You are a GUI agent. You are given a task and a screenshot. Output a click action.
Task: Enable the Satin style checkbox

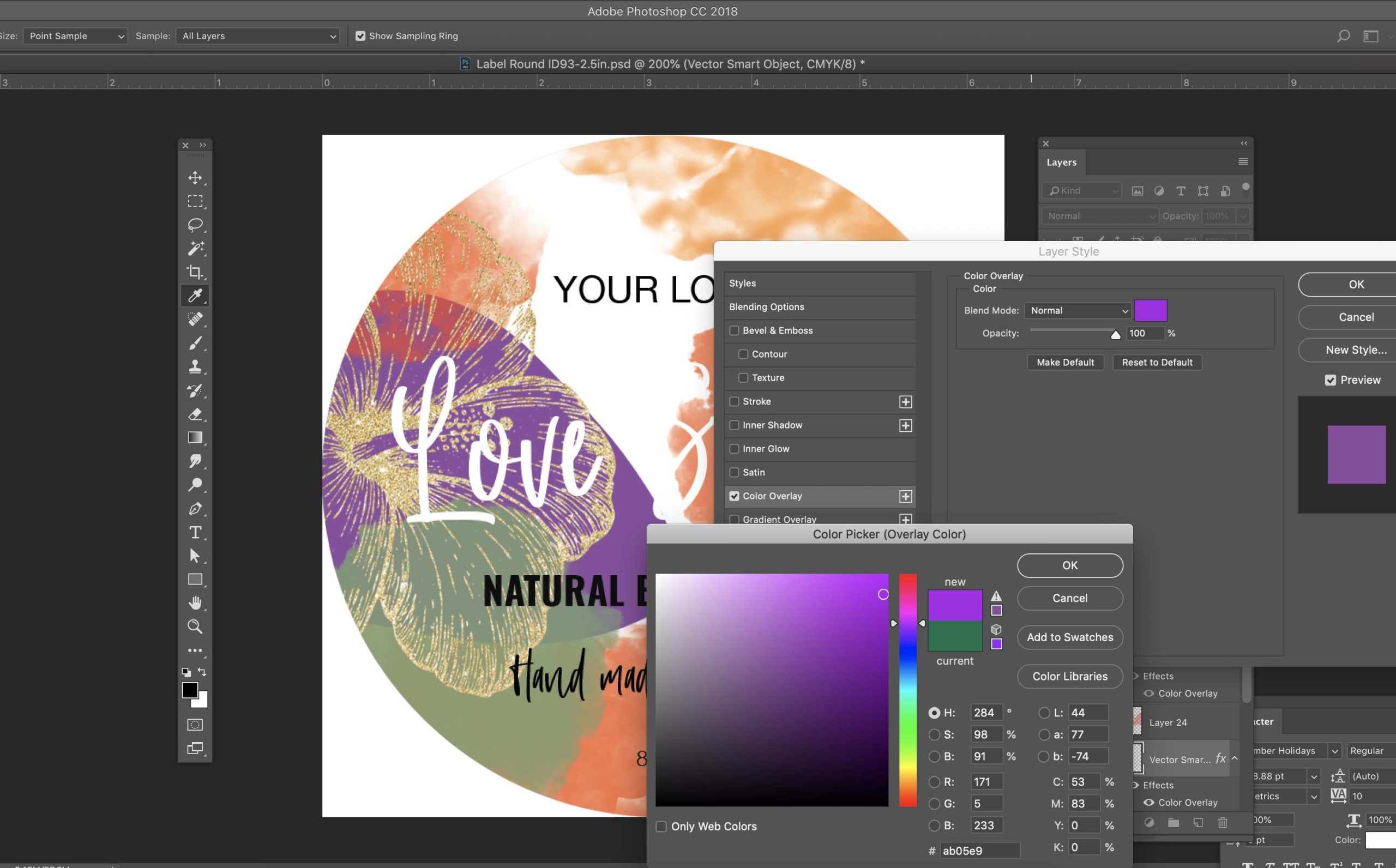(x=734, y=473)
